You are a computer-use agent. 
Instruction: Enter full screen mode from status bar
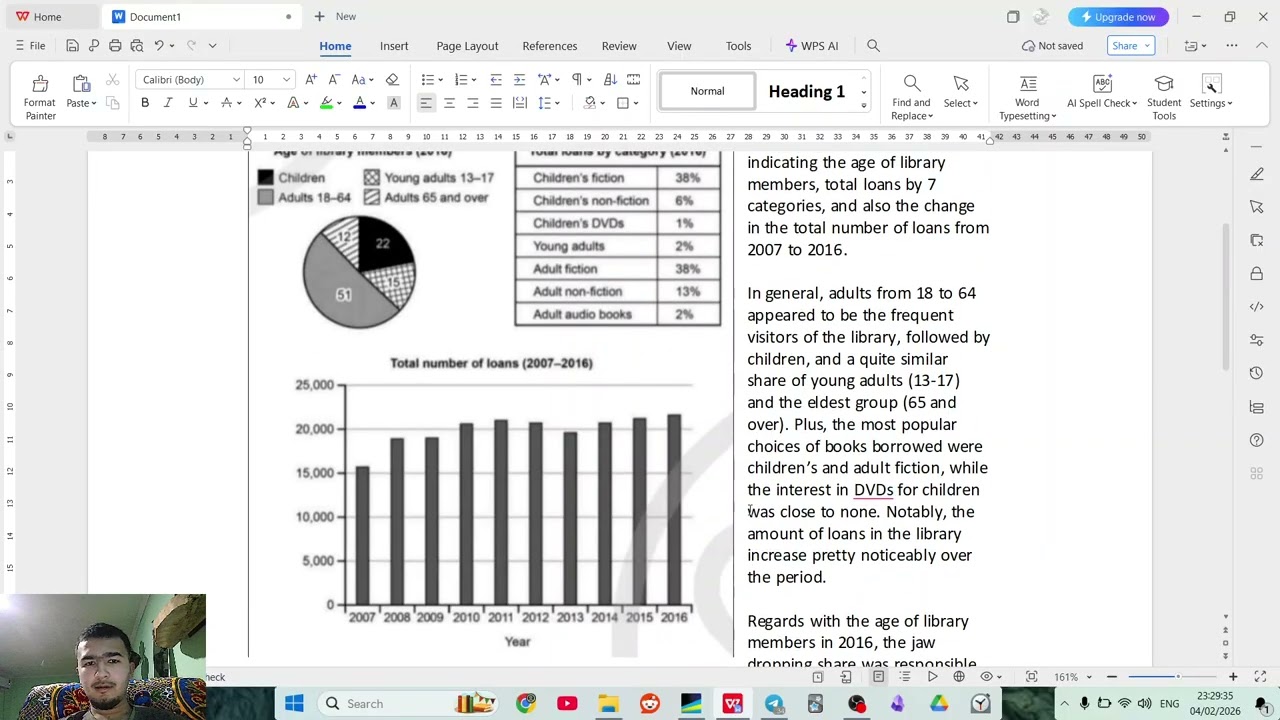tap(1260, 677)
